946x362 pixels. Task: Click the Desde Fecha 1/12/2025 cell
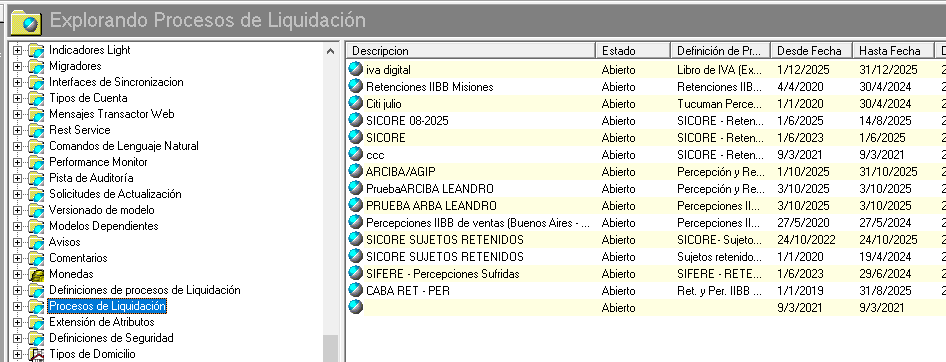(803, 70)
